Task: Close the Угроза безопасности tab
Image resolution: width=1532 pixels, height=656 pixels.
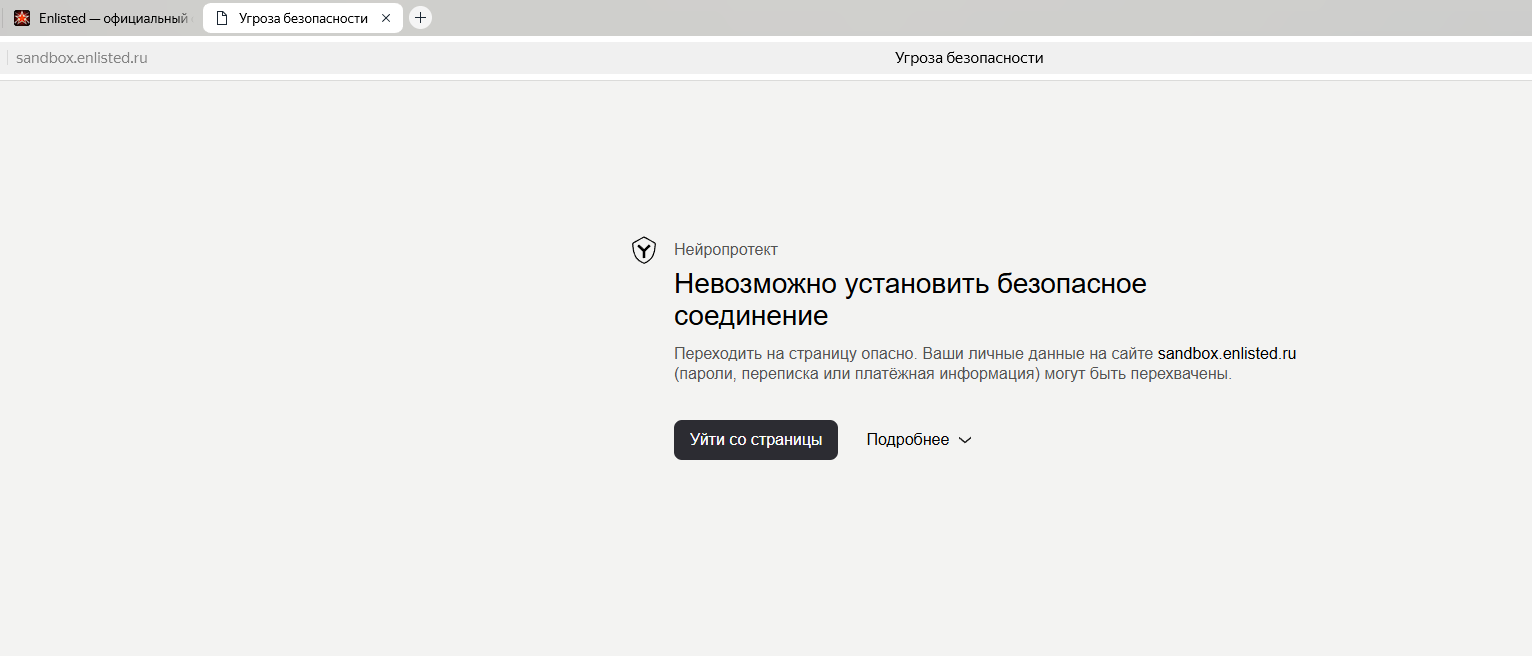Action: pos(386,18)
